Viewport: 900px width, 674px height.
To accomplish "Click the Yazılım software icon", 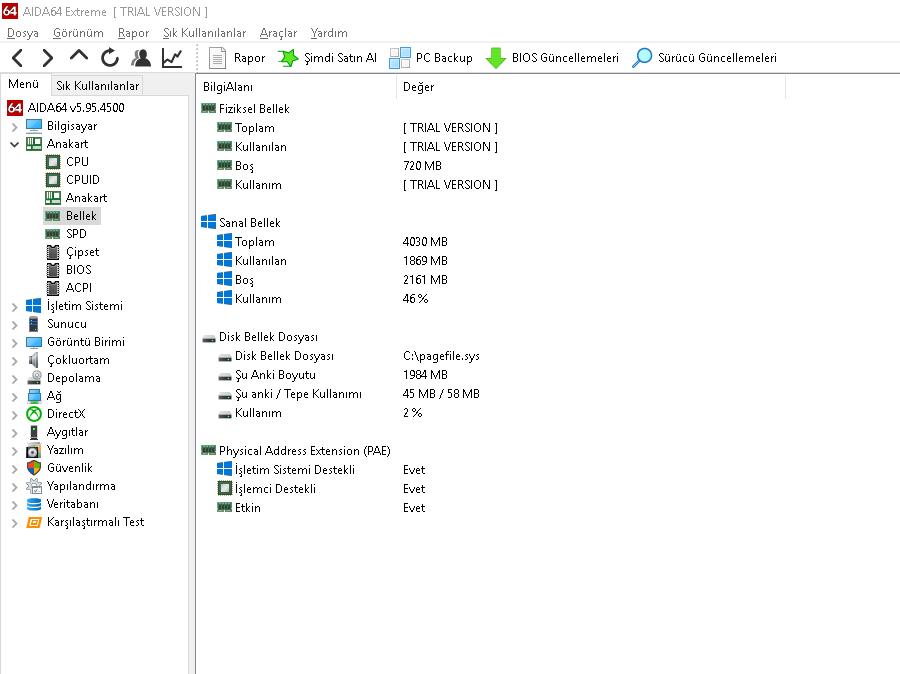I will coord(34,450).
